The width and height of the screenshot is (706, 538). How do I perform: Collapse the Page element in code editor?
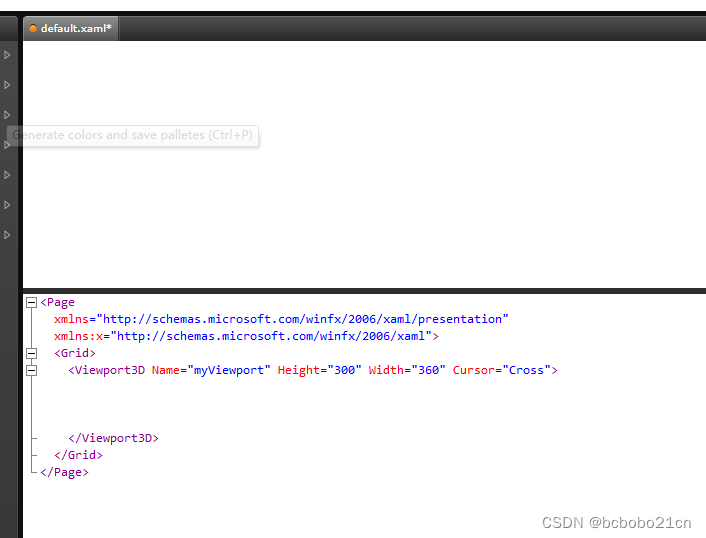pyautogui.click(x=31, y=302)
